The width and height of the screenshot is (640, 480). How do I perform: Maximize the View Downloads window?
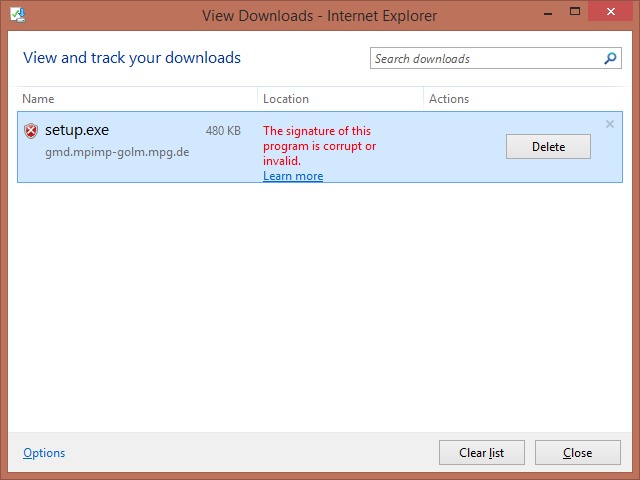click(575, 11)
